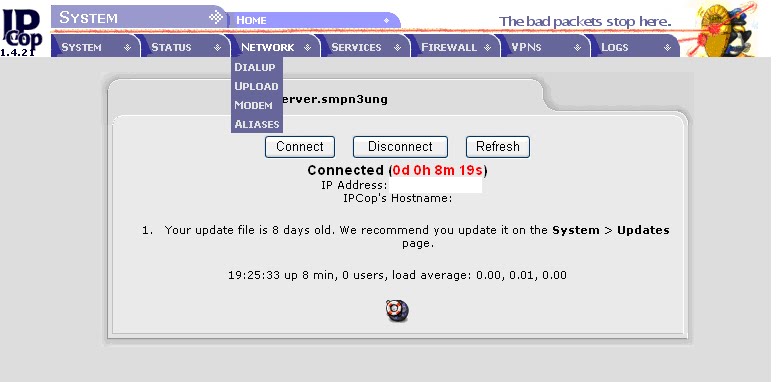The image size is (779, 382).
Task: Click the Refresh button
Action: [497, 147]
